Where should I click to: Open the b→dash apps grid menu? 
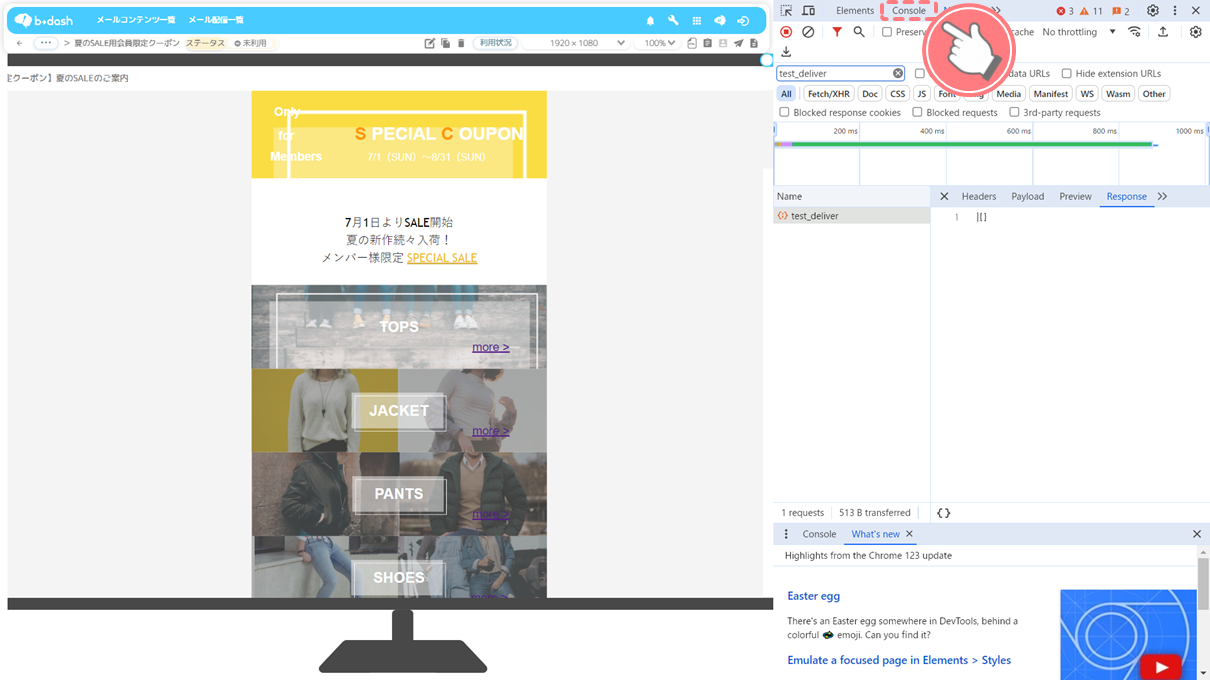pyautogui.click(x=697, y=21)
